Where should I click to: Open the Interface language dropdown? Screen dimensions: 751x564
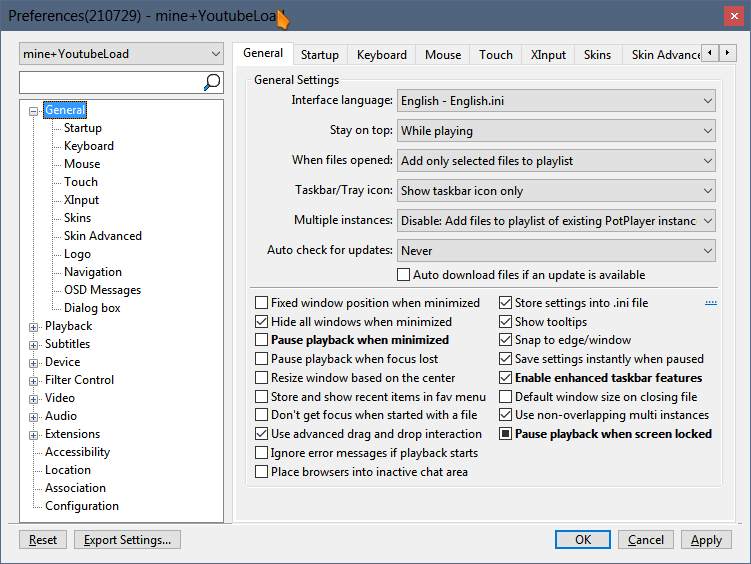[x=556, y=101]
